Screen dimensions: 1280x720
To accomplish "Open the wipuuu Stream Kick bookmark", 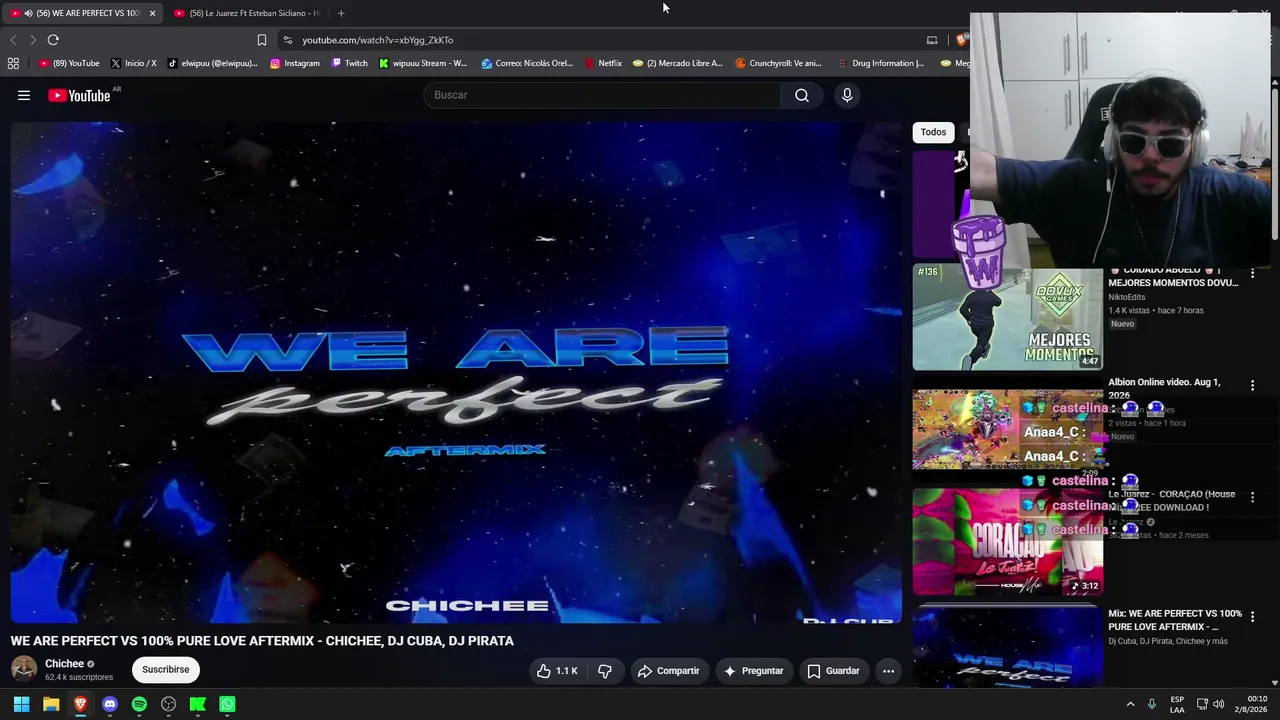I will pos(423,63).
